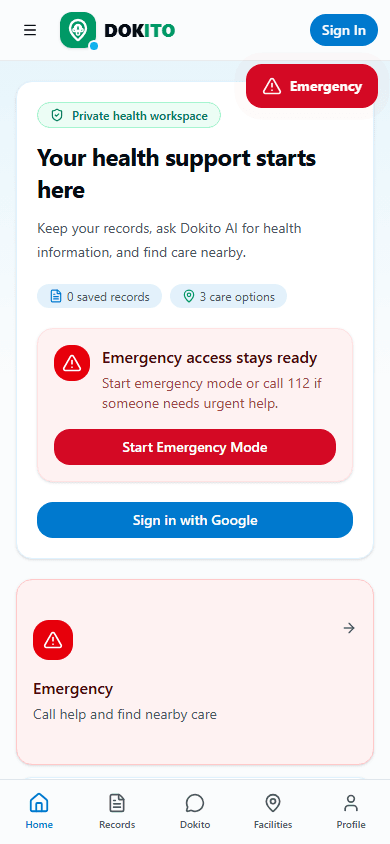Open the Home tab
The width and height of the screenshot is (390, 844).
[x=39, y=811]
